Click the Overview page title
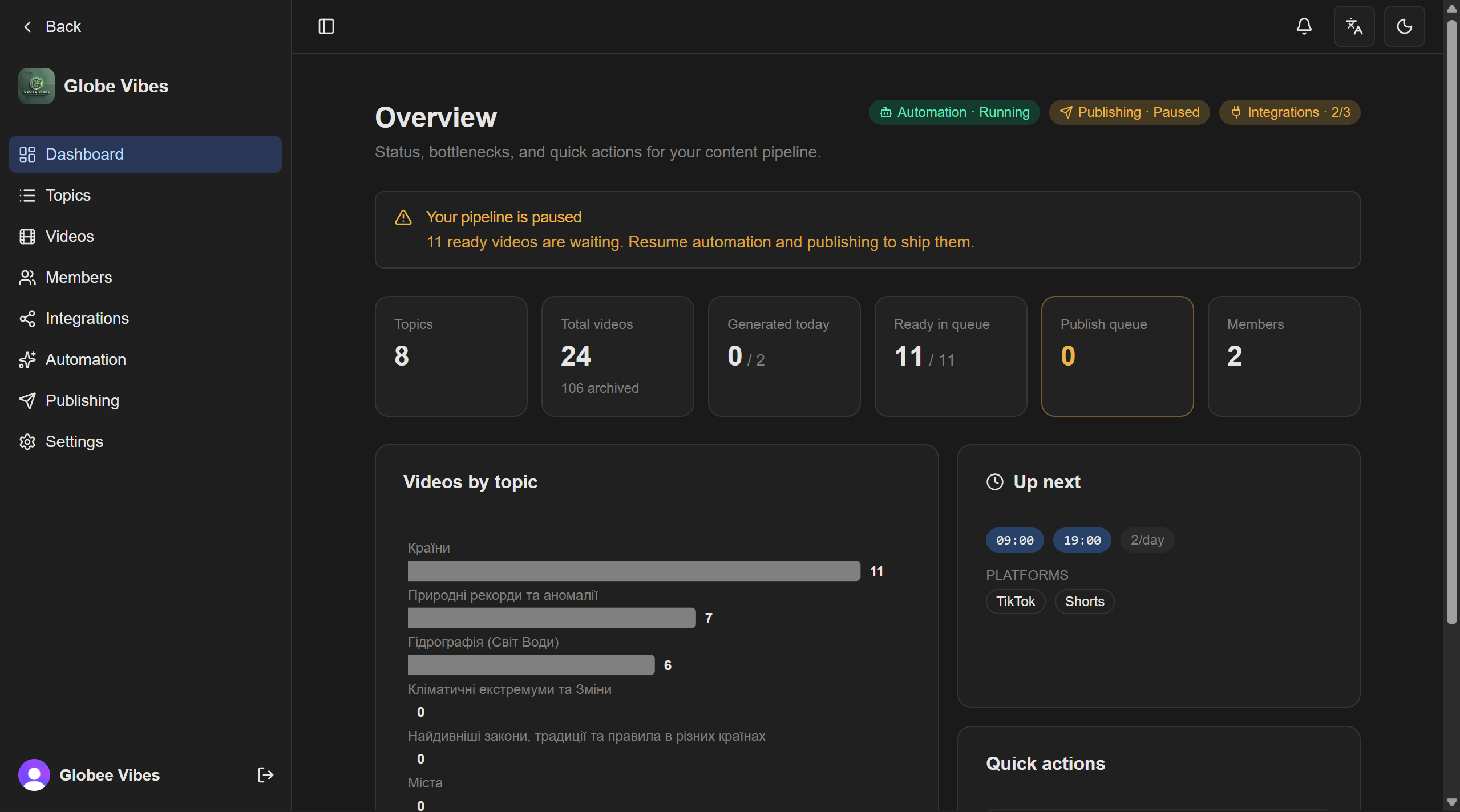 click(436, 117)
